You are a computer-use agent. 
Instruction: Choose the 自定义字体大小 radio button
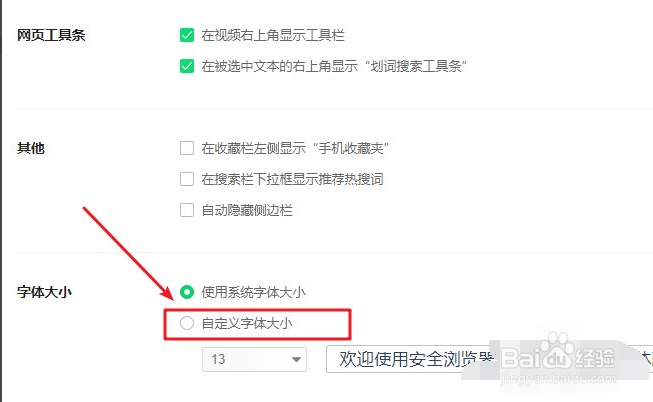point(186,323)
